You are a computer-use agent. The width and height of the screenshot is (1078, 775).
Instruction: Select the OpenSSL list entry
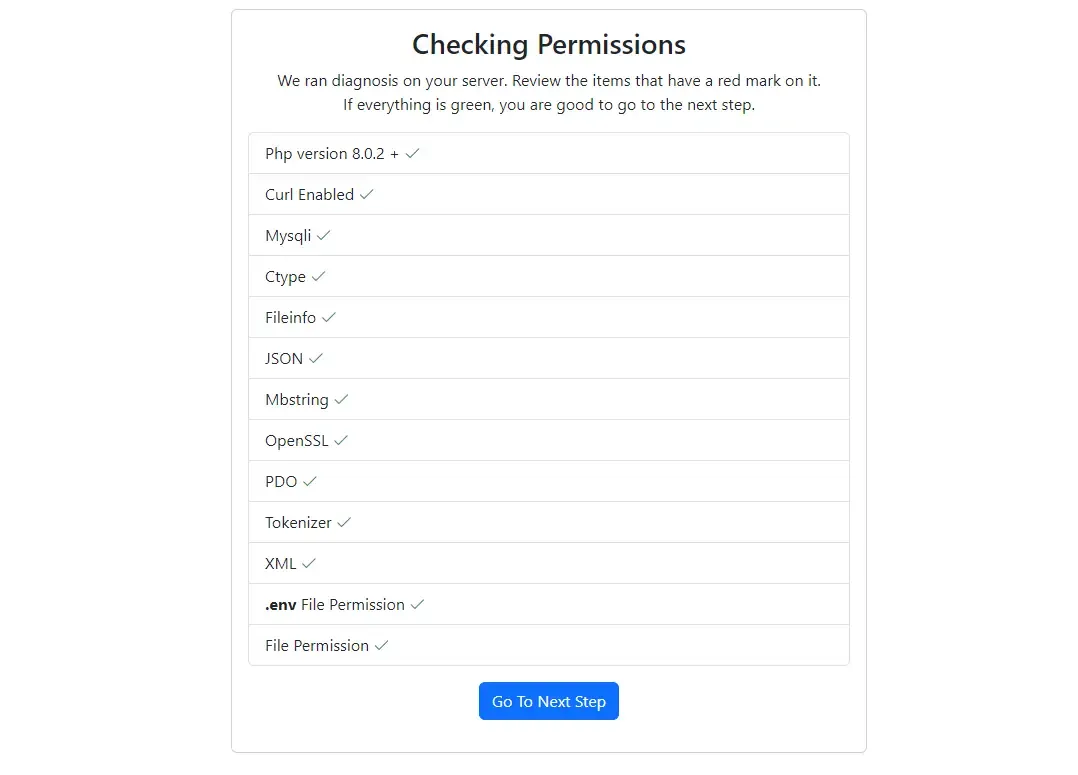coord(548,440)
